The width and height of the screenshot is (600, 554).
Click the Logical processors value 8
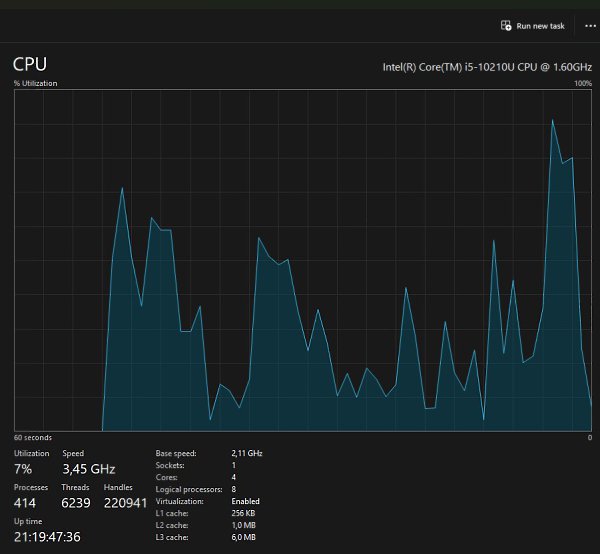click(234, 490)
